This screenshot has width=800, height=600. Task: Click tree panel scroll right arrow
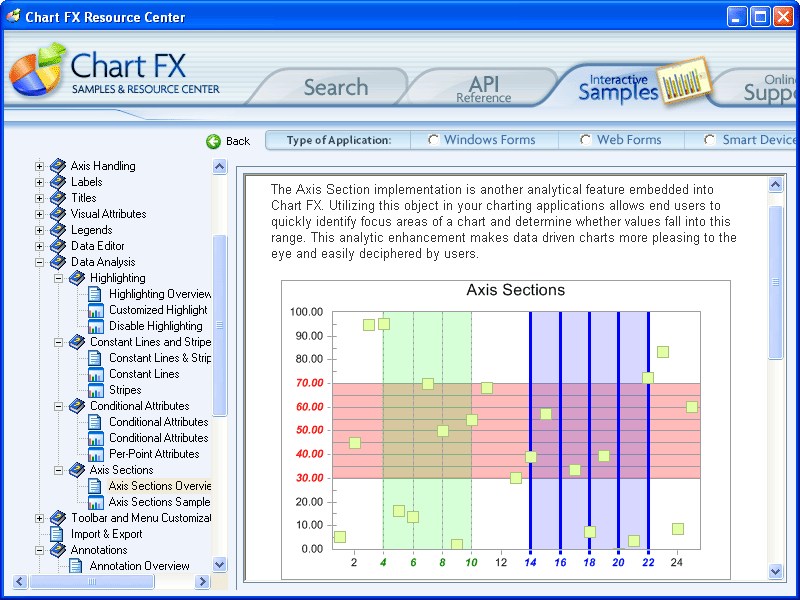click(x=202, y=581)
